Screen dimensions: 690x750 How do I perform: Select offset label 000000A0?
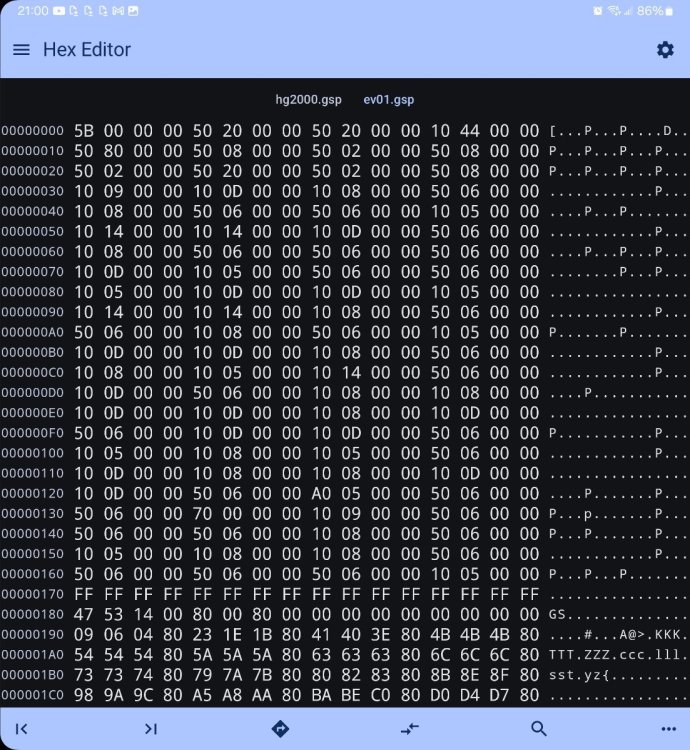pyautogui.click(x=33, y=332)
